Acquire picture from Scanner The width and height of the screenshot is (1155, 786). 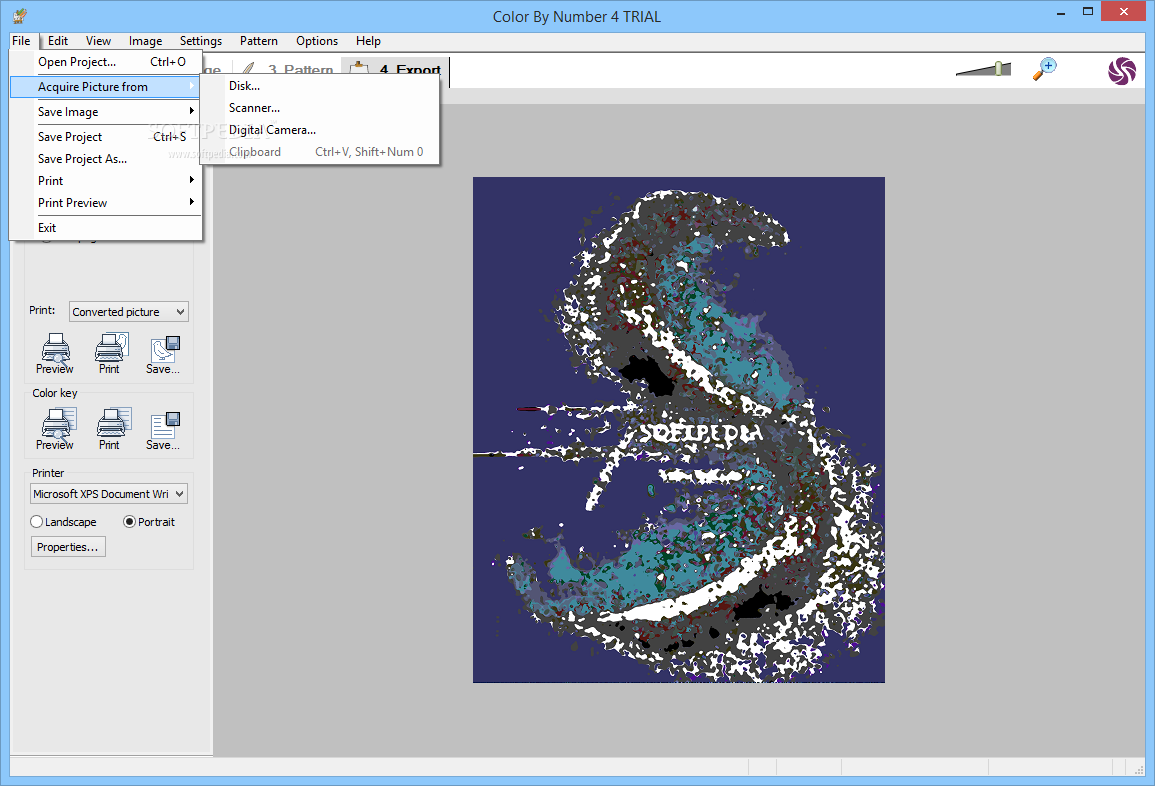pos(320,108)
